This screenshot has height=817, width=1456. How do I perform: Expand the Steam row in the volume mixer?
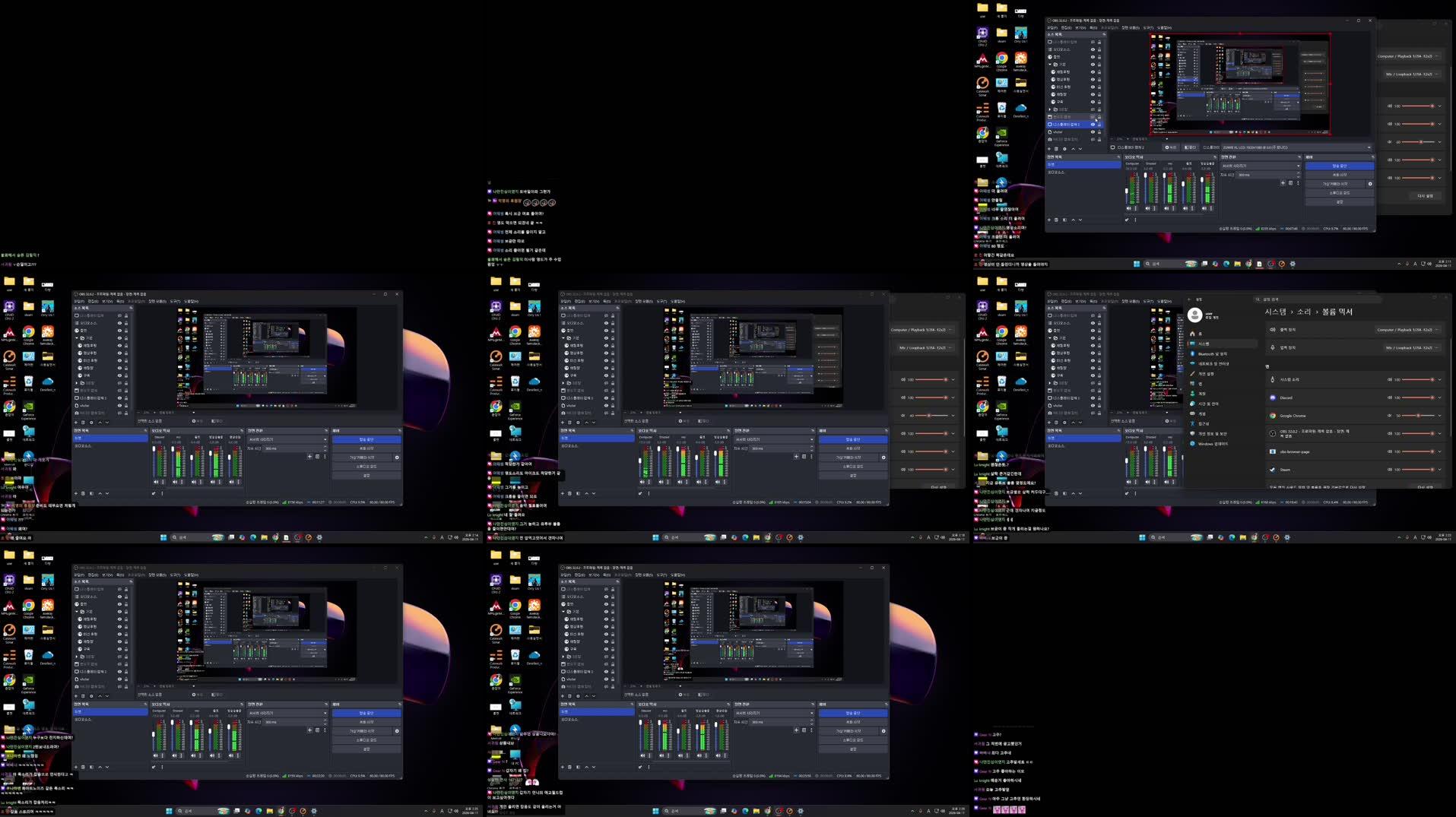click(1440, 469)
